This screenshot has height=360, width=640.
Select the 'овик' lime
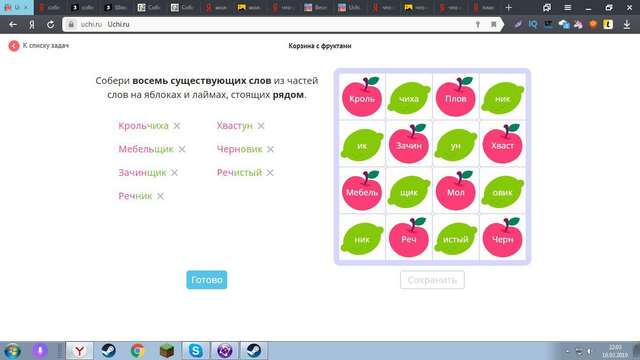point(502,192)
